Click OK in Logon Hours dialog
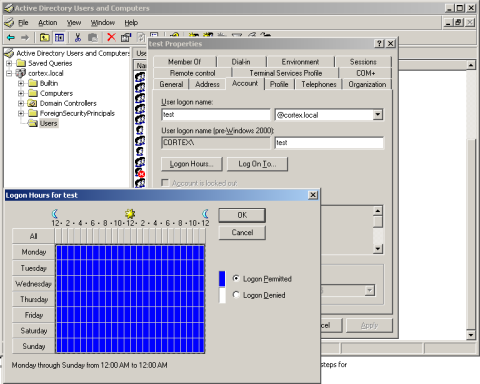The width and height of the screenshot is (480, 384). pos(242,215)
